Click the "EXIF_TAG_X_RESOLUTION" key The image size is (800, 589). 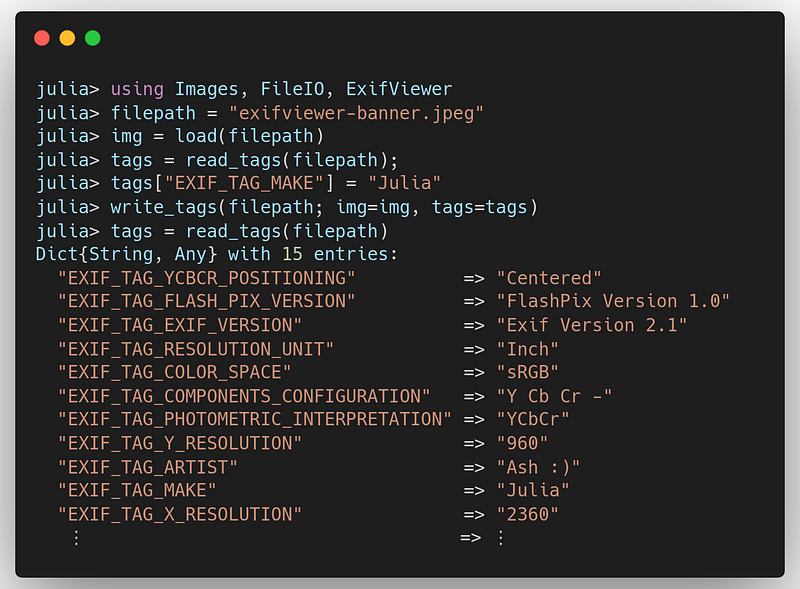180,514
